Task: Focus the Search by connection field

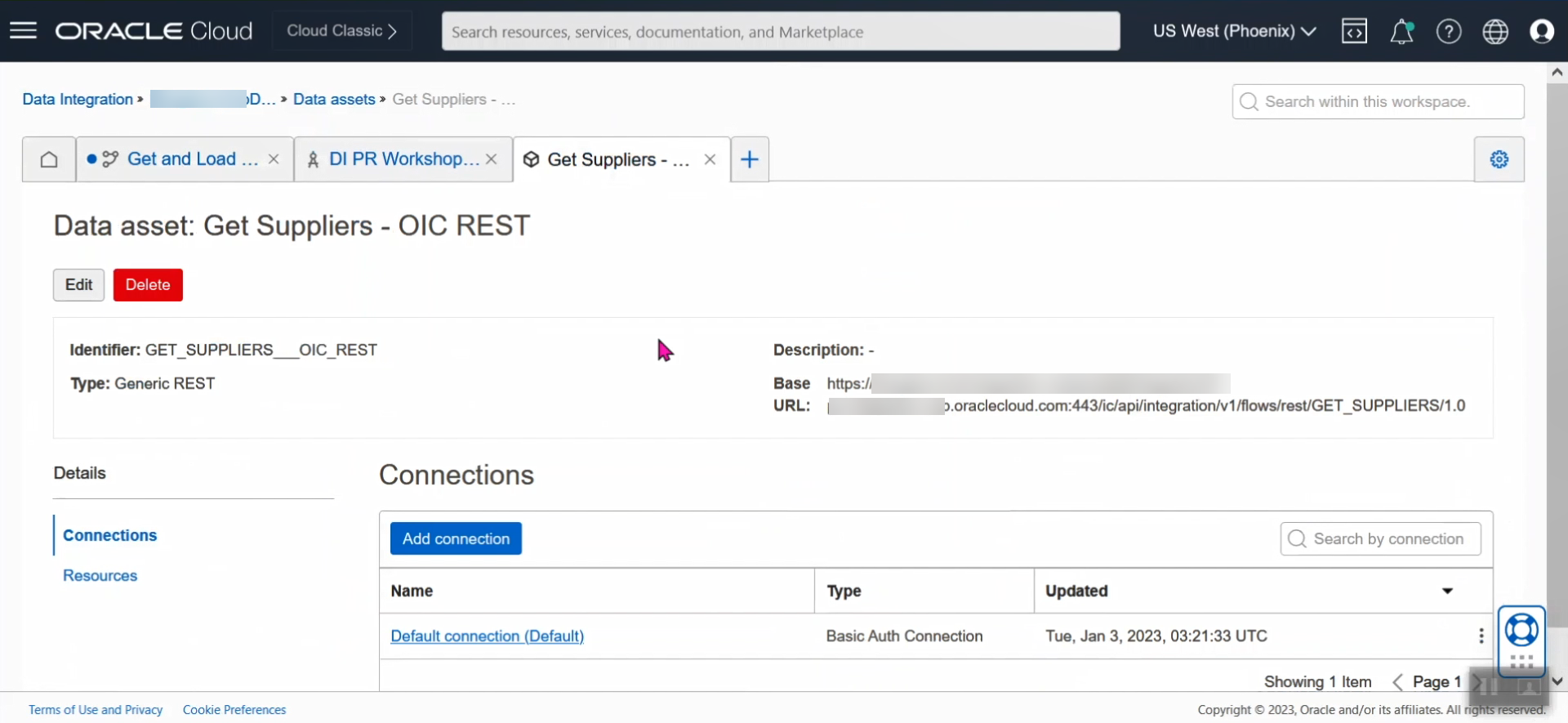Action: point(1388,539)
